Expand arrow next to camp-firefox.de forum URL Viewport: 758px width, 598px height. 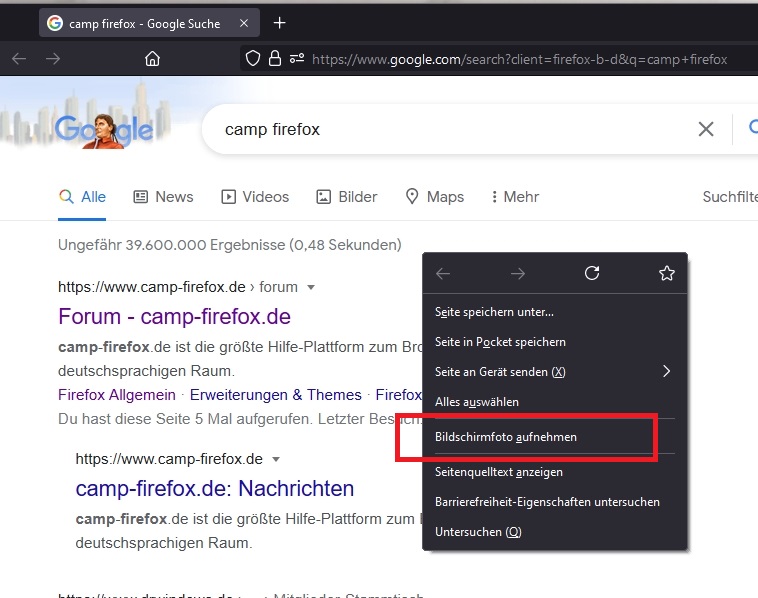[311, 288]
